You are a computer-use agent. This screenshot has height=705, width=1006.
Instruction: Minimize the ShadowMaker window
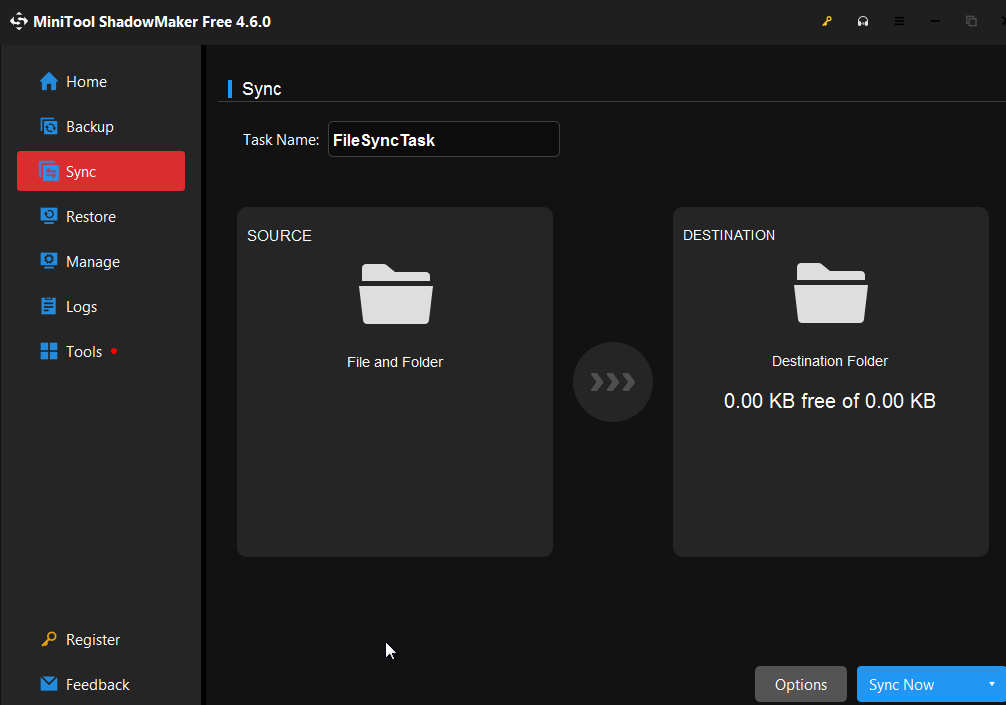(x=935, y=21)
